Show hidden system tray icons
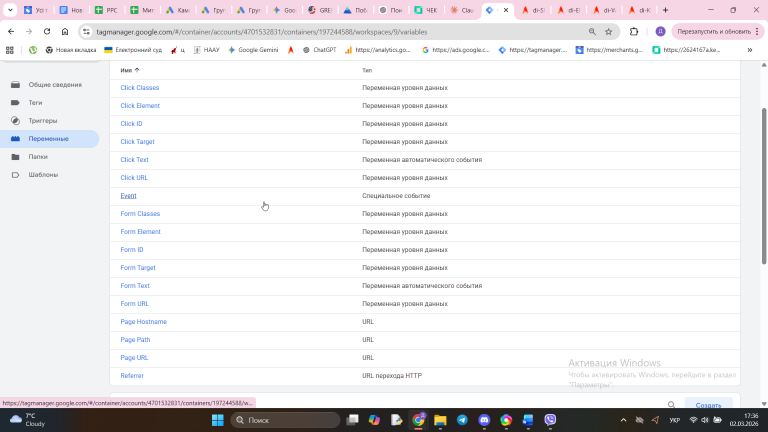This screenshot has width=768, height=432. pyautogui.click(x=623, y=420)
